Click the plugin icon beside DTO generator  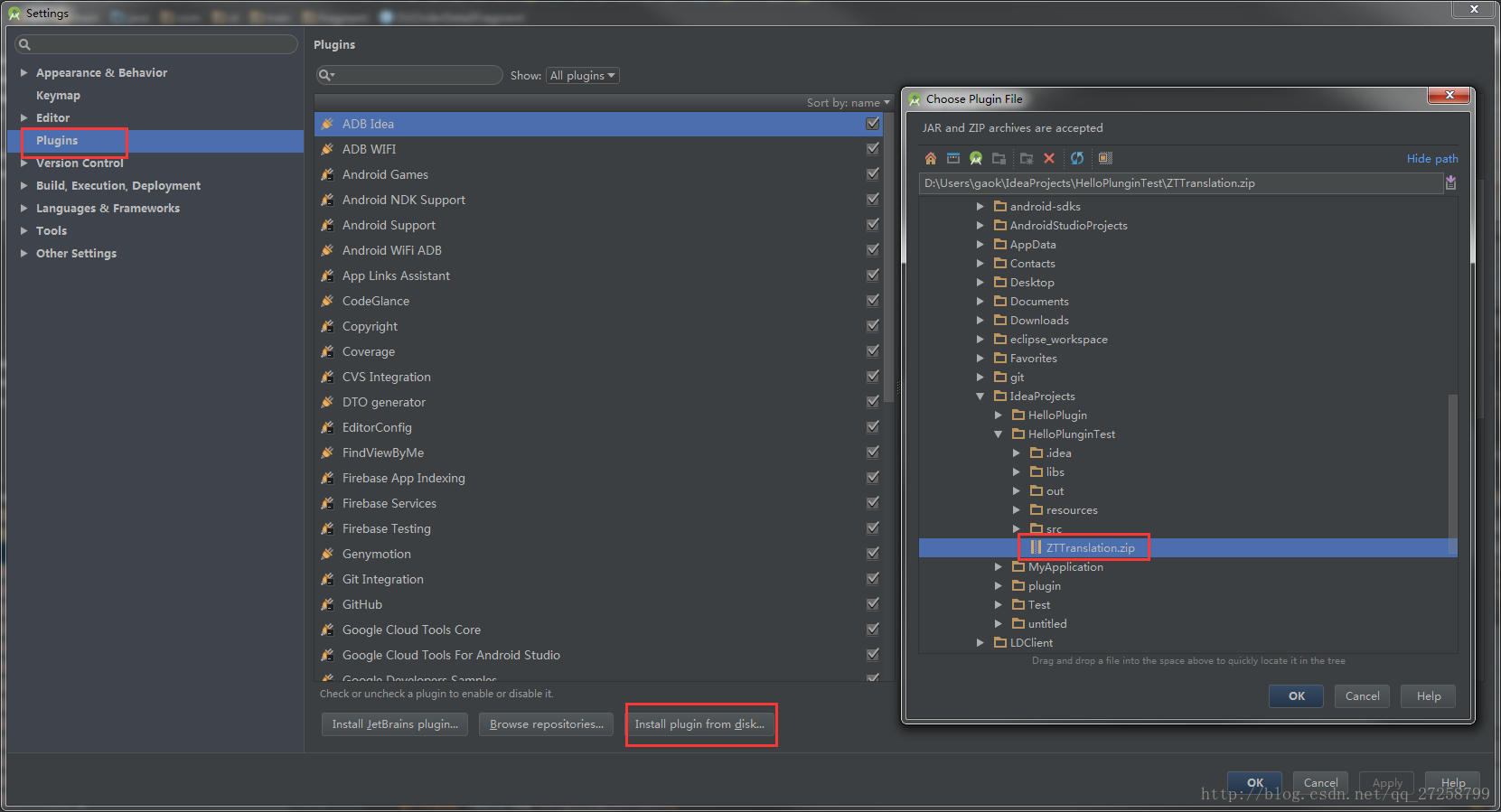click(x=327, y=402)
